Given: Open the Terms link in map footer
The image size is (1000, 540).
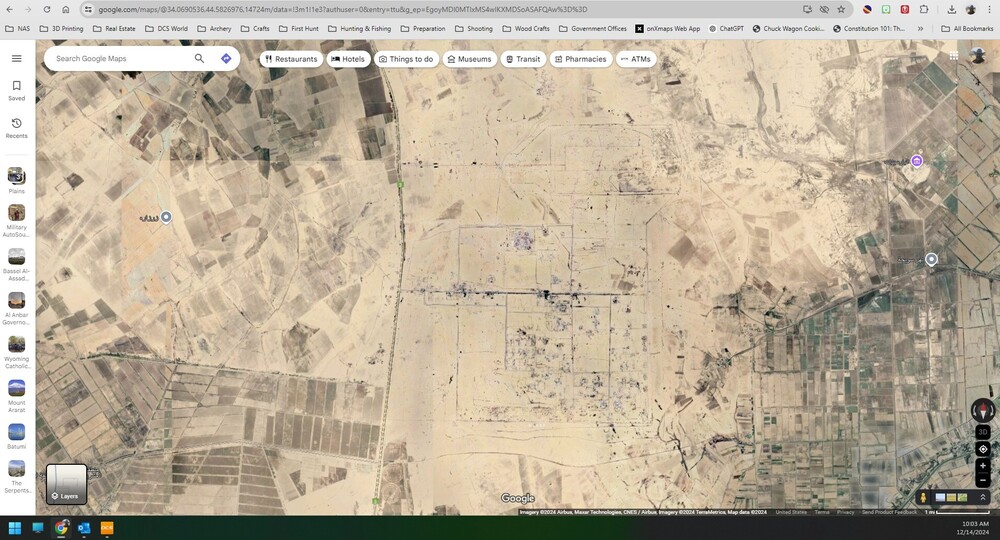Looking at the screenshot, I should pos(821,512).
